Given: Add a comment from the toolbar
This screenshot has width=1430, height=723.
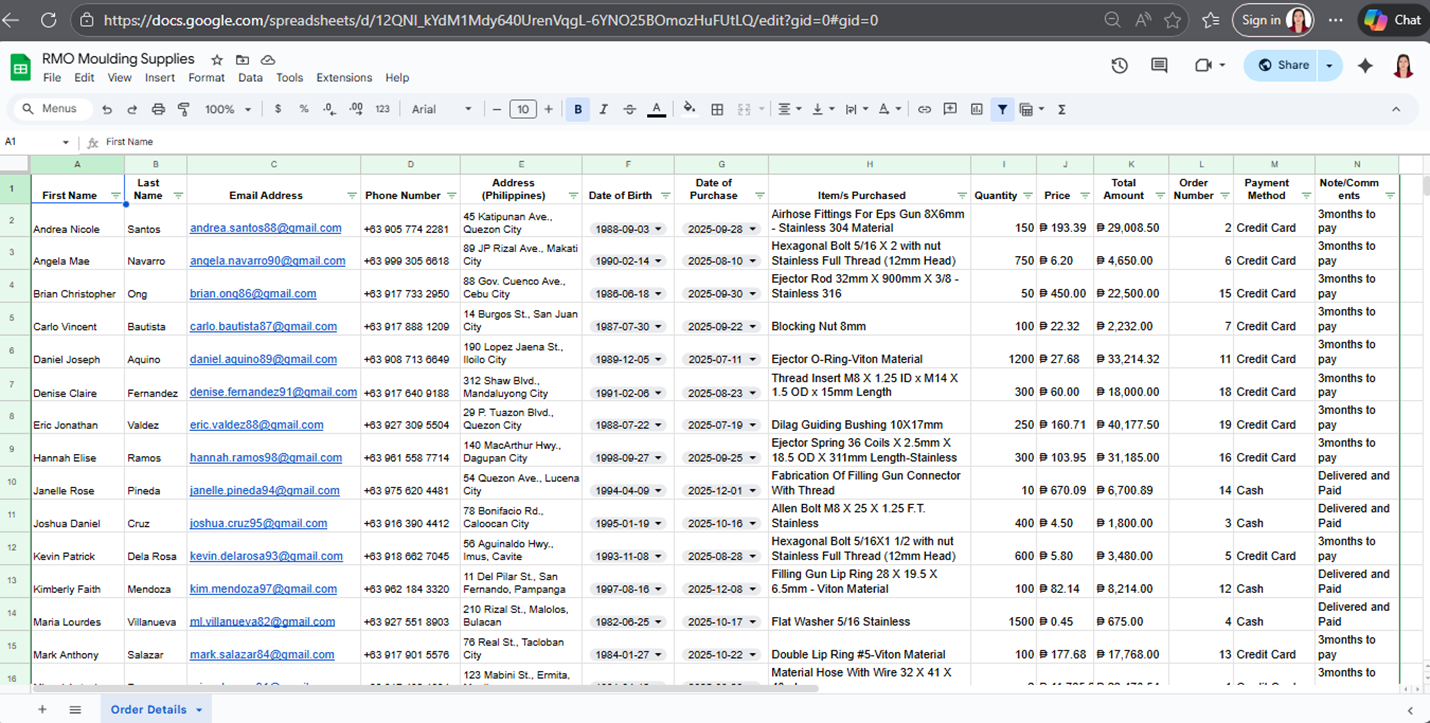Looking at the screenshot, I should [x=950, y=109].
